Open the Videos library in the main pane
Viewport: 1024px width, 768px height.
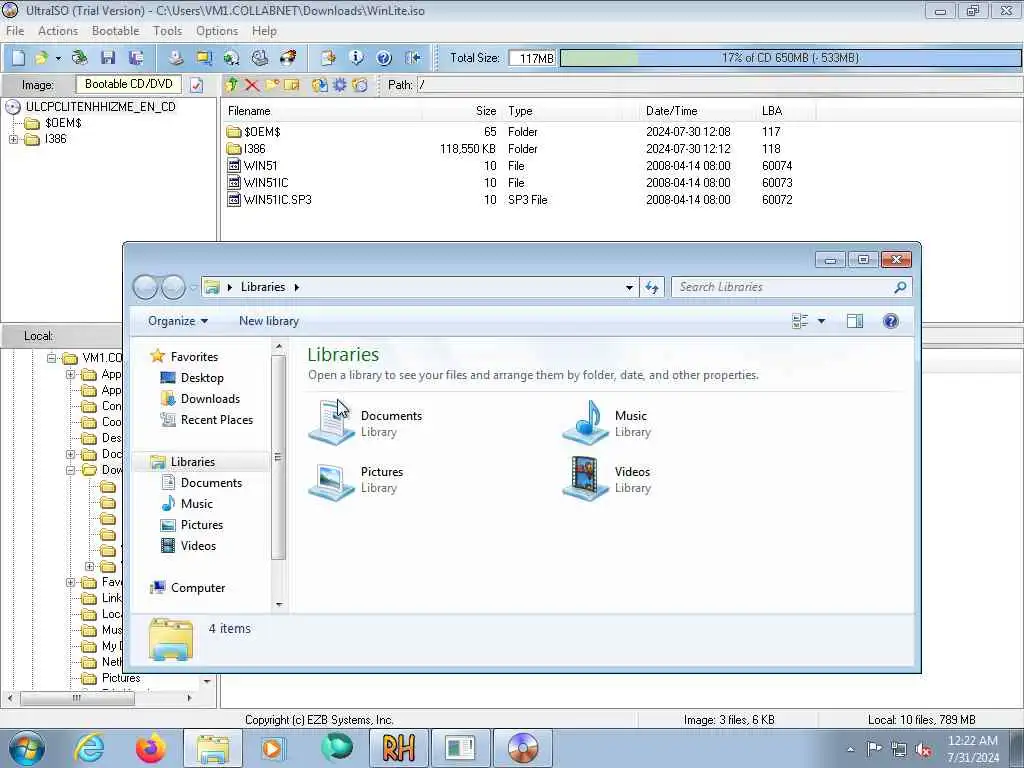607,479
